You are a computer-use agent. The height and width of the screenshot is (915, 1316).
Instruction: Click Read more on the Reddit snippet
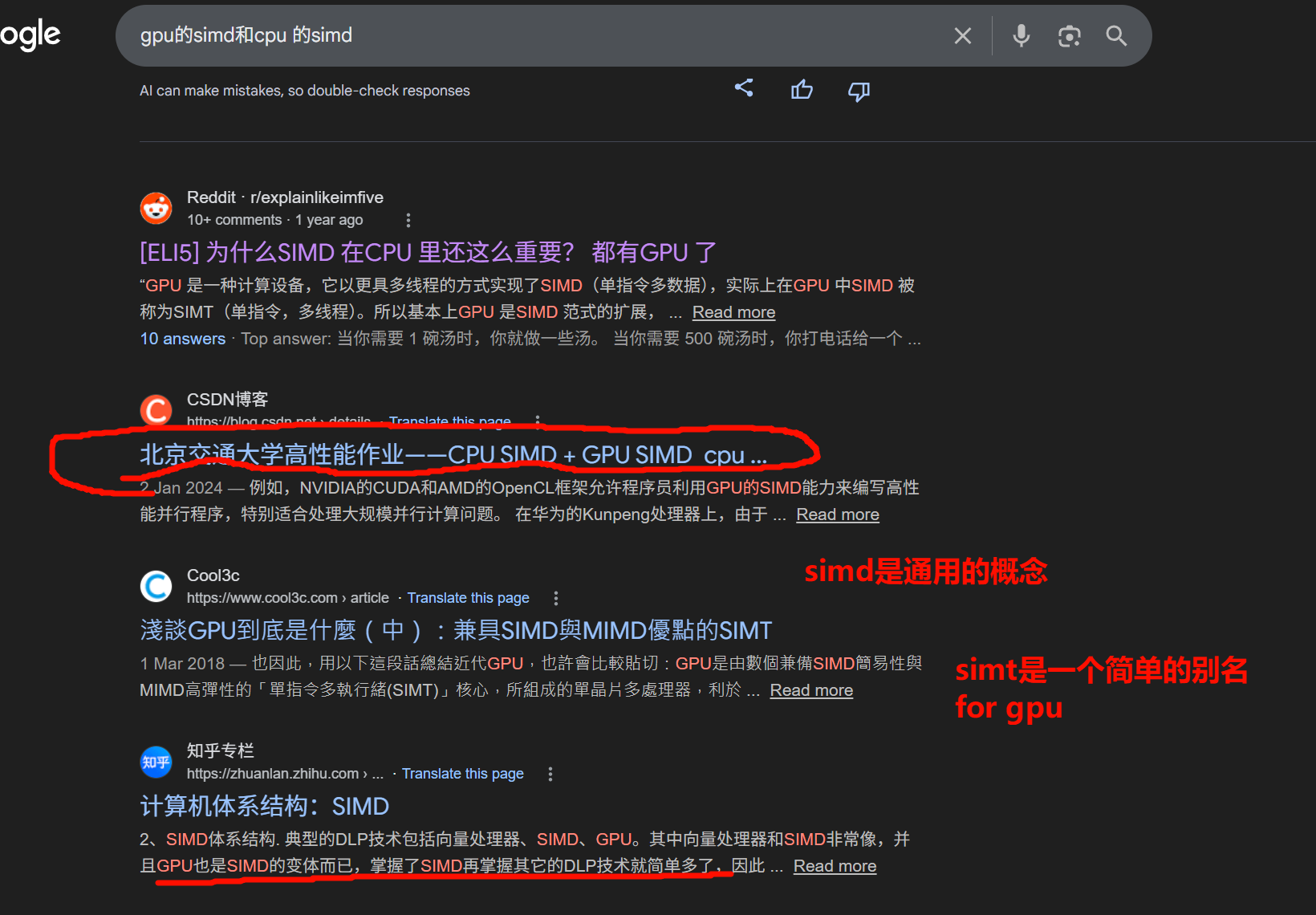[733, 312]
